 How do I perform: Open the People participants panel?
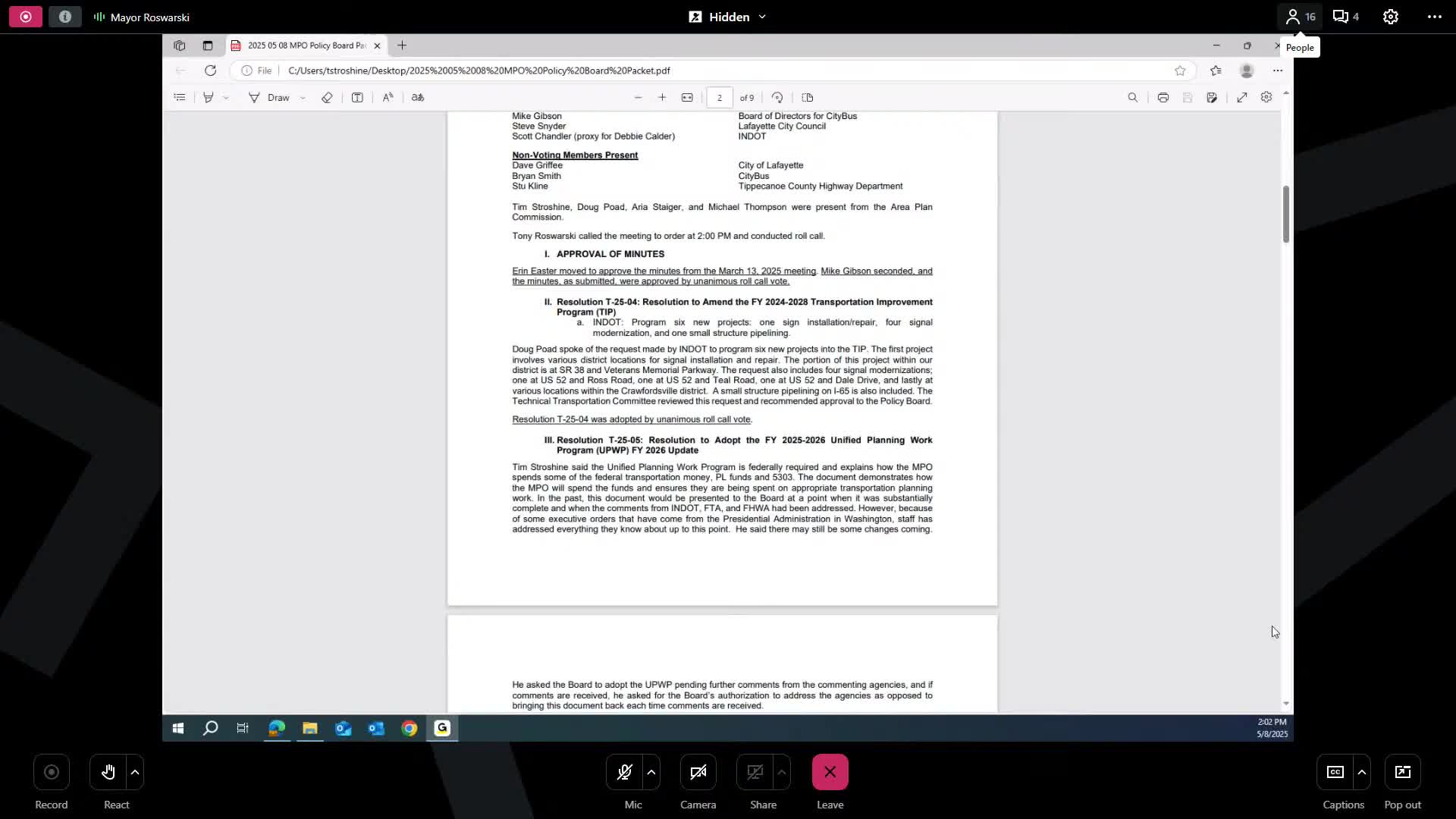[1300, 17]
